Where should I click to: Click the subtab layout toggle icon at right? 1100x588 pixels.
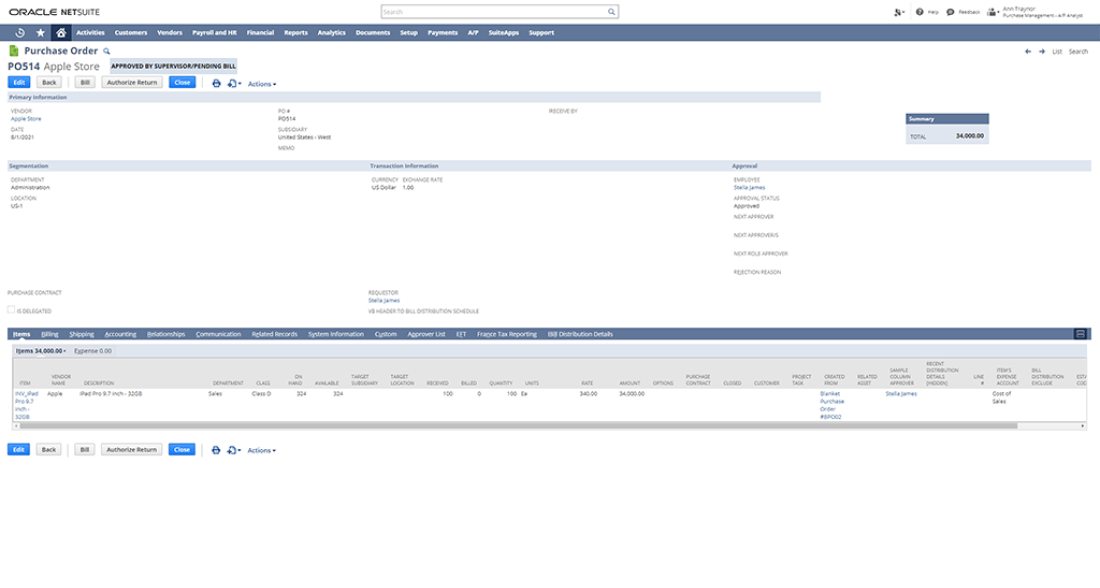point(1080,334)
